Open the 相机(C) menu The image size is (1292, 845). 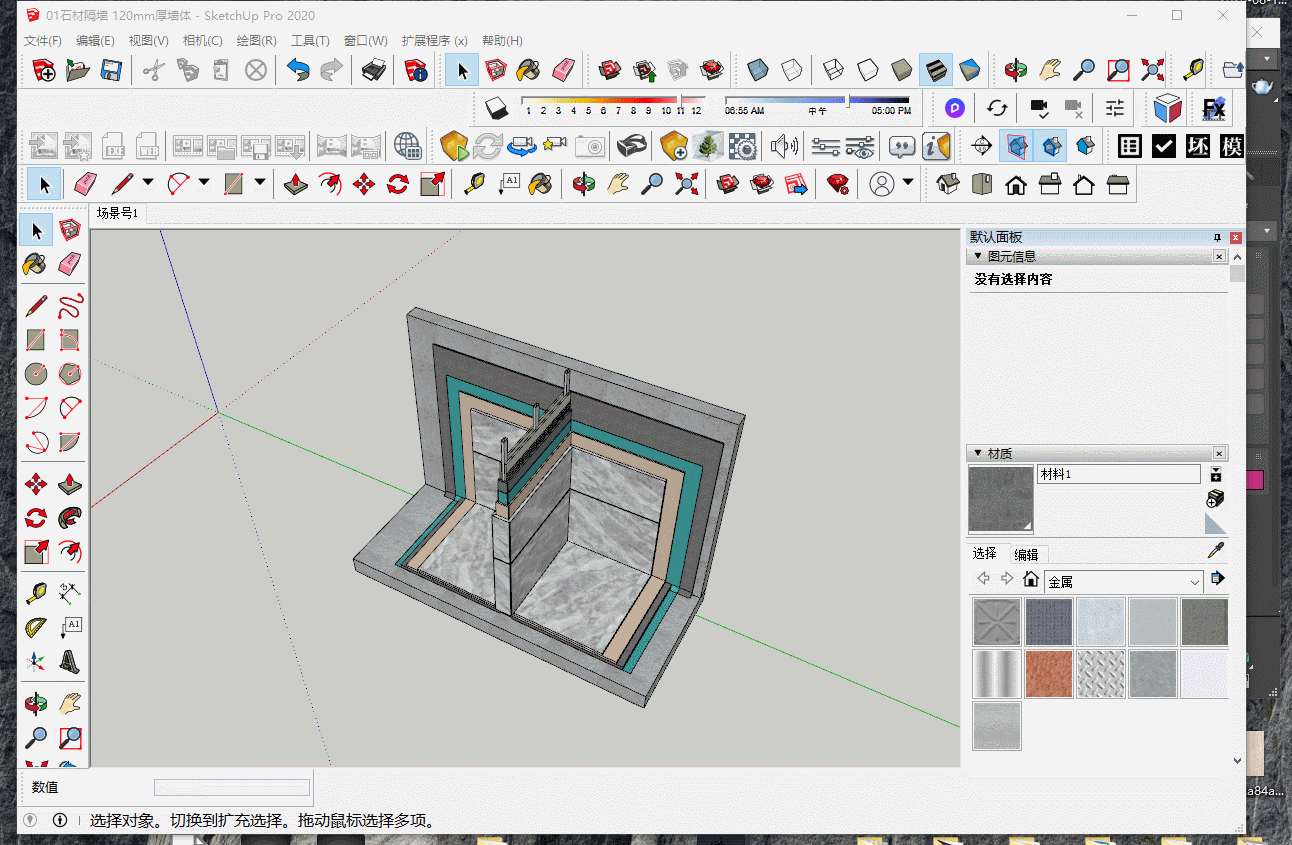(x=202, y=41)
